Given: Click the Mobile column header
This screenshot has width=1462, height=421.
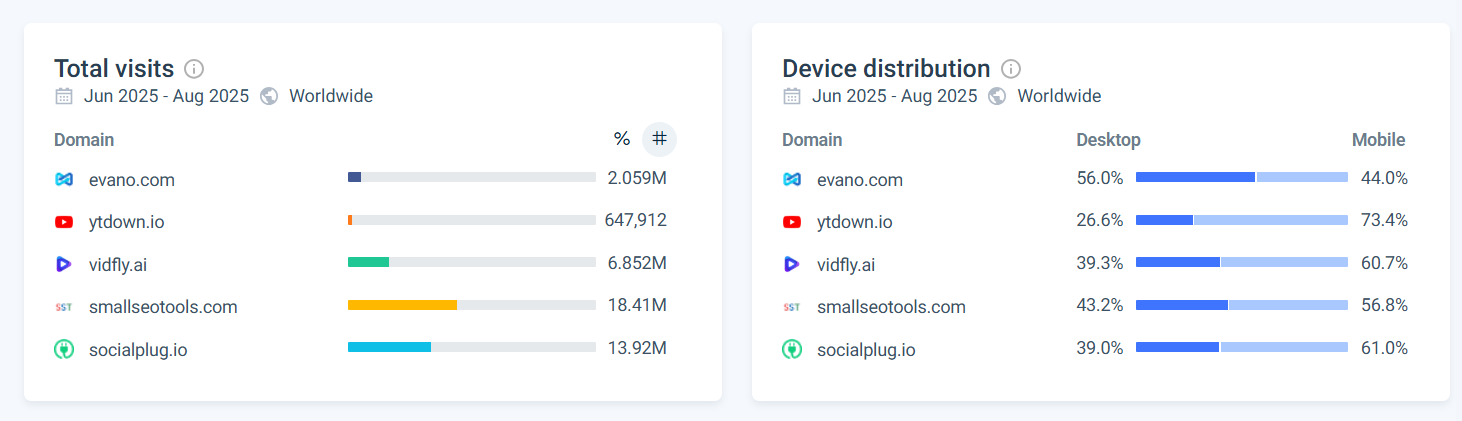Looking at the screenshot, I should pos(1378,140).
